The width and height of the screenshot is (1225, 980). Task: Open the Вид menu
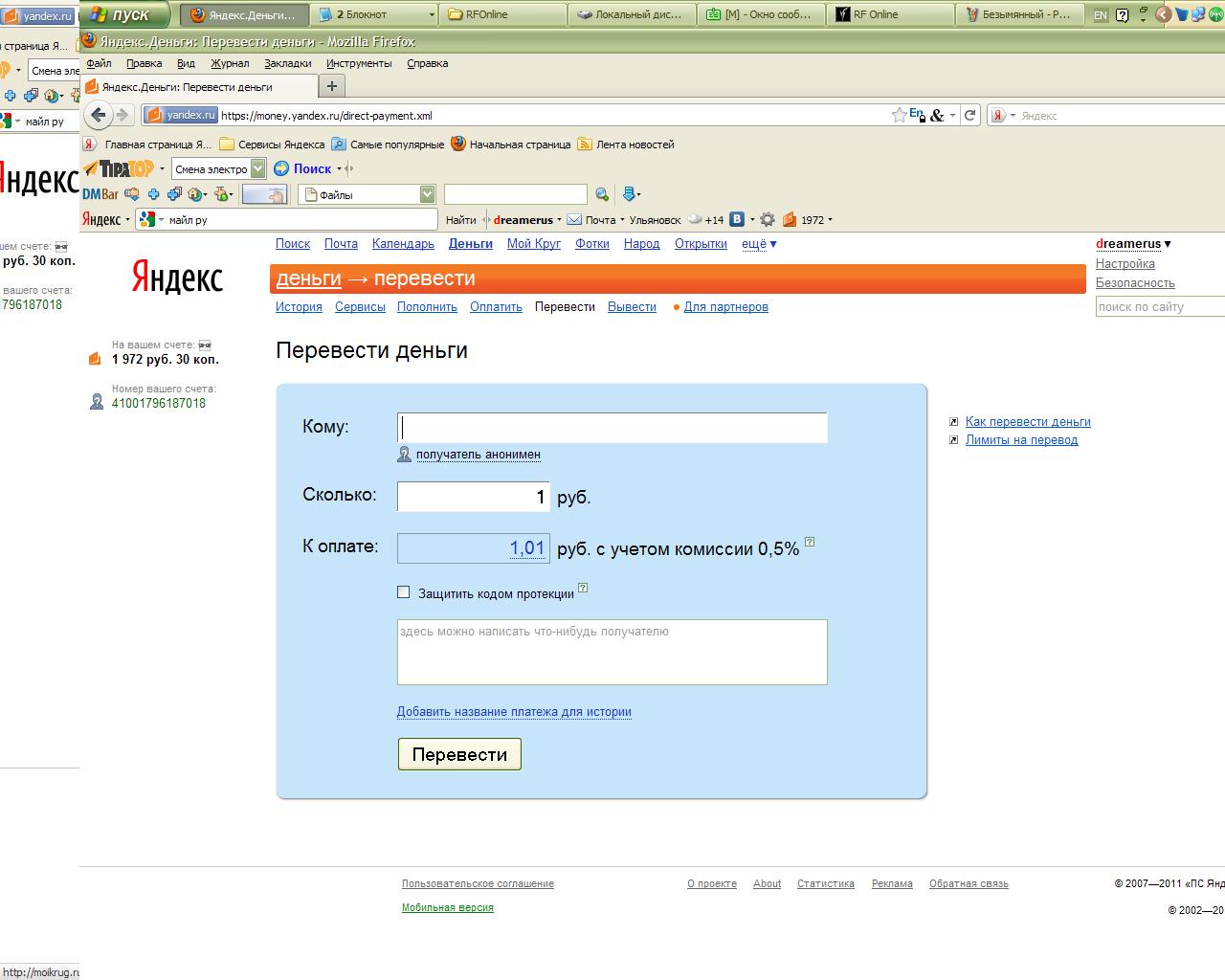[x=186, y=63]
